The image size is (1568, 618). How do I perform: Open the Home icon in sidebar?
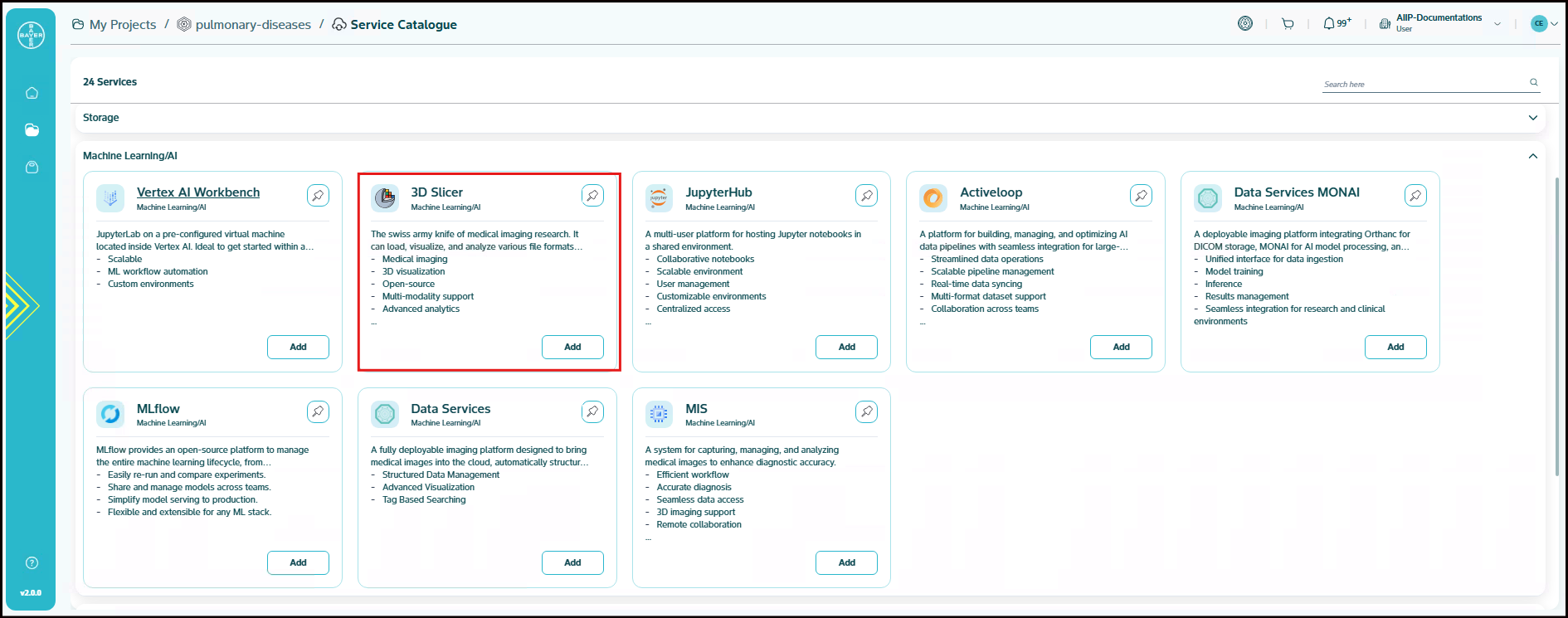point(32,93)
